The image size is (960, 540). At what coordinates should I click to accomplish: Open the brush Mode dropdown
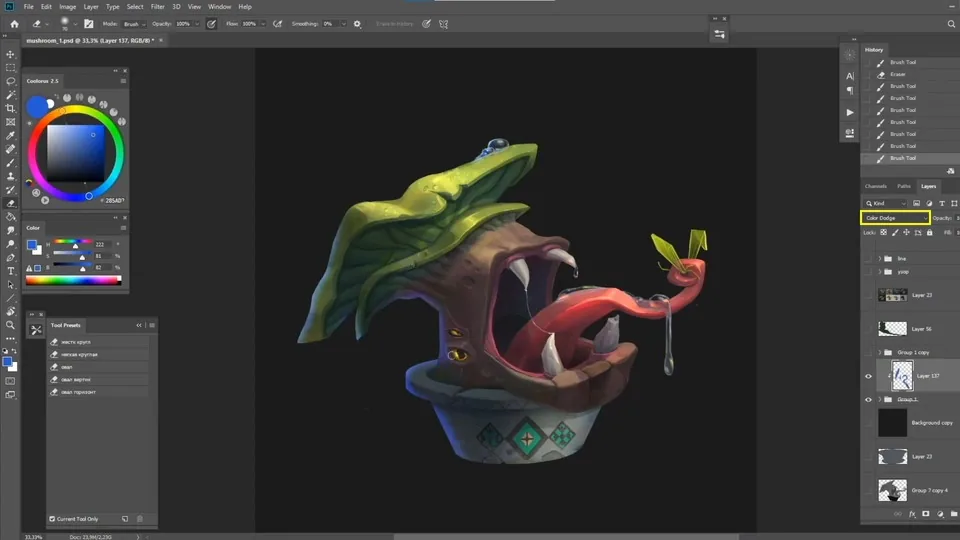tap(134, 24)
